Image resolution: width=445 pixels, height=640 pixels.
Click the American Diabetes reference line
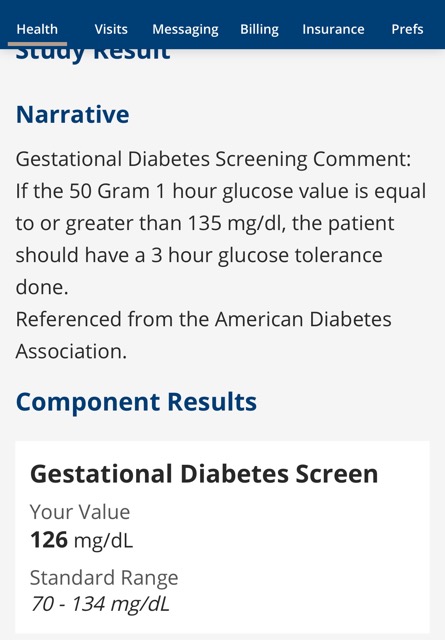203,319
